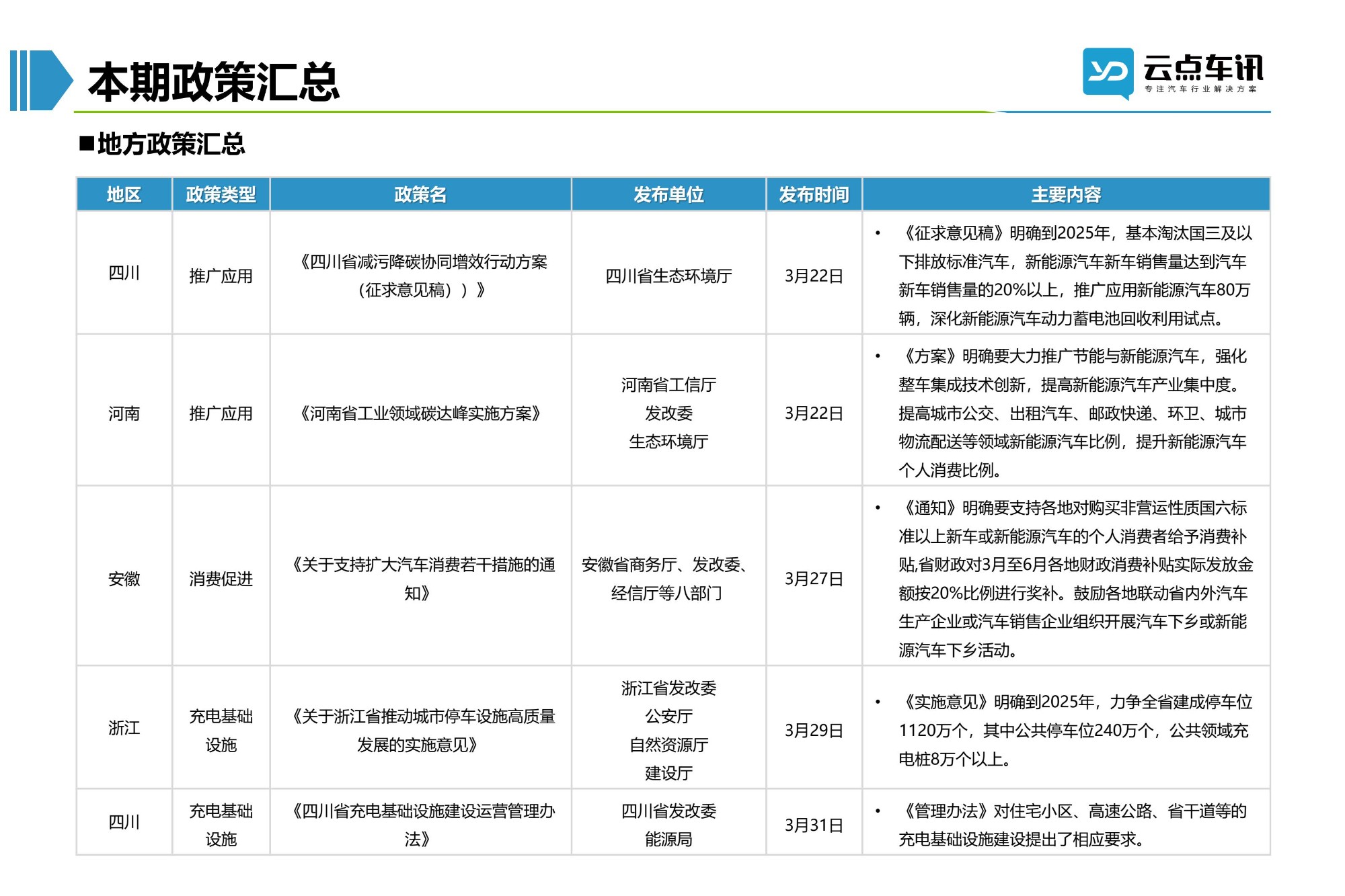Click the 发布时间 column header

814,194
